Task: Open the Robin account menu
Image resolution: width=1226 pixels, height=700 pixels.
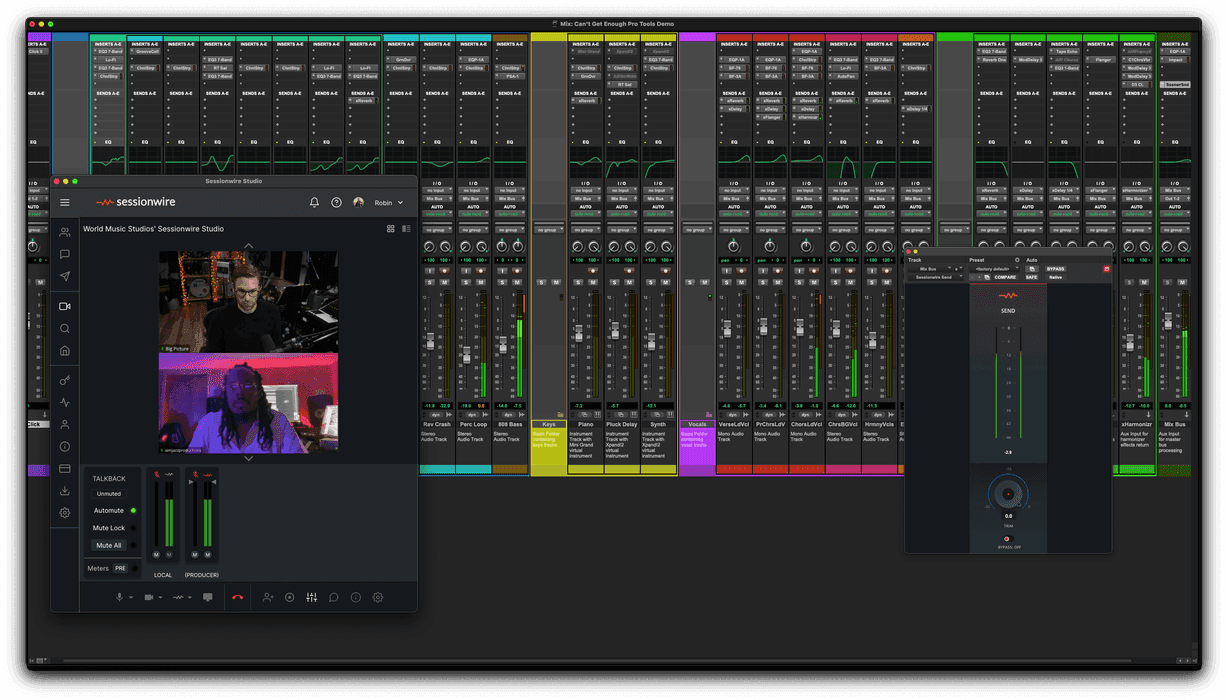Action: [383, 202]
